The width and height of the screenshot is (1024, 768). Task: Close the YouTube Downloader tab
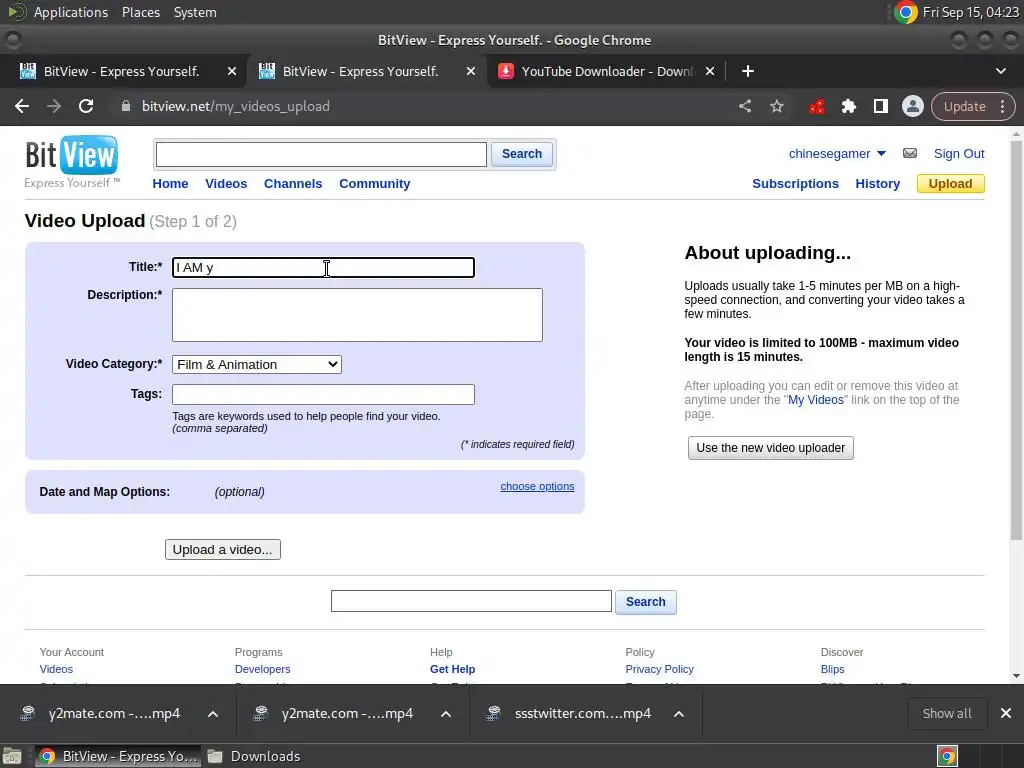pyautogui.click(x=710, y=71)
